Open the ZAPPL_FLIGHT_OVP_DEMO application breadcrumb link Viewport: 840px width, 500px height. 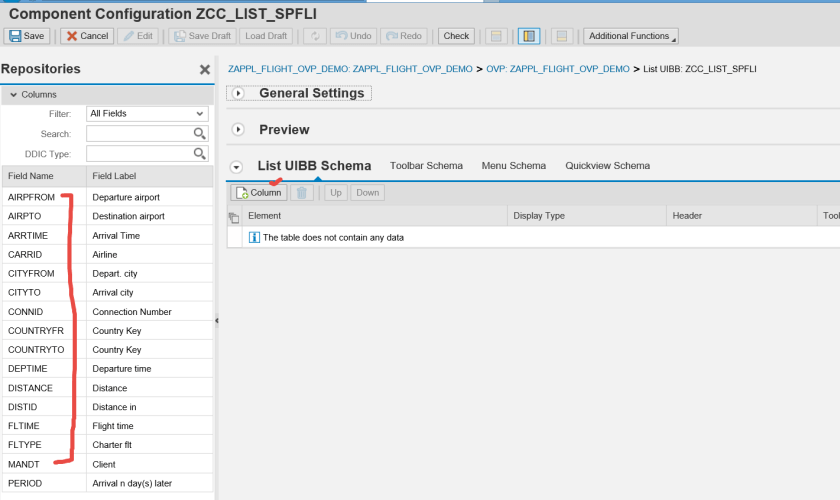[350, 69]
